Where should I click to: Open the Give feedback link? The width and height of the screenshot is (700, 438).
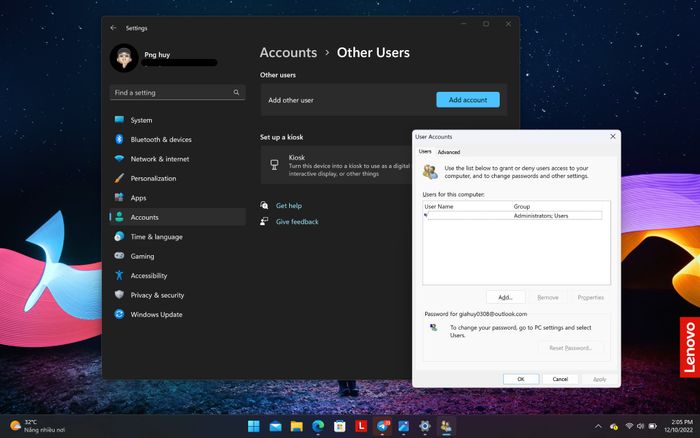(297, 222)
